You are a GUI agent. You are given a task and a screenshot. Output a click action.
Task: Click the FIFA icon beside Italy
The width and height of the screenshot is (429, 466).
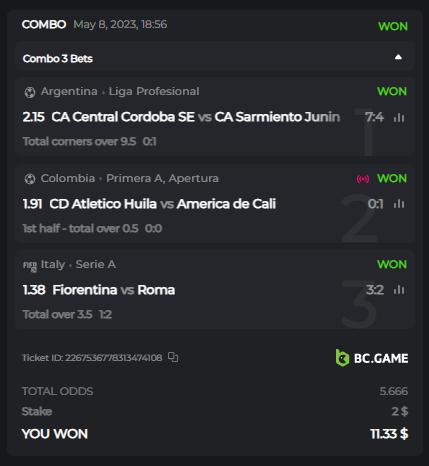click(x=30, y=266)
